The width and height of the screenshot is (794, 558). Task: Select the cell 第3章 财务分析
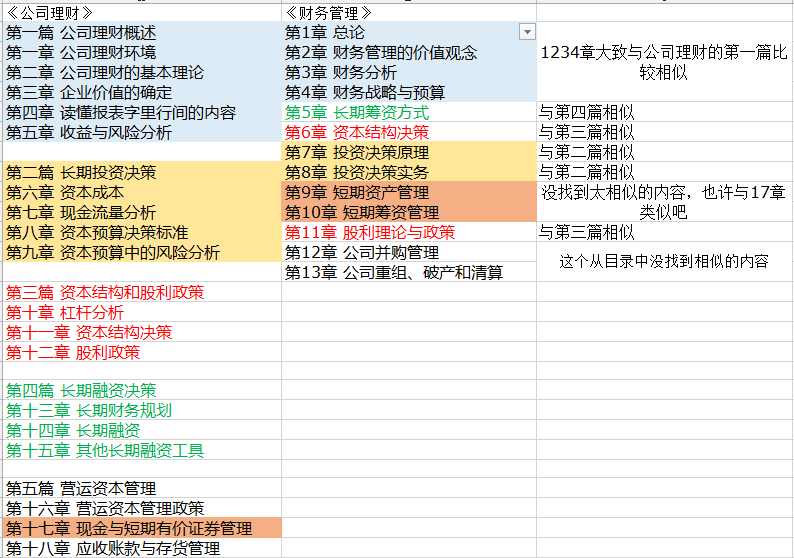point(409,72)
